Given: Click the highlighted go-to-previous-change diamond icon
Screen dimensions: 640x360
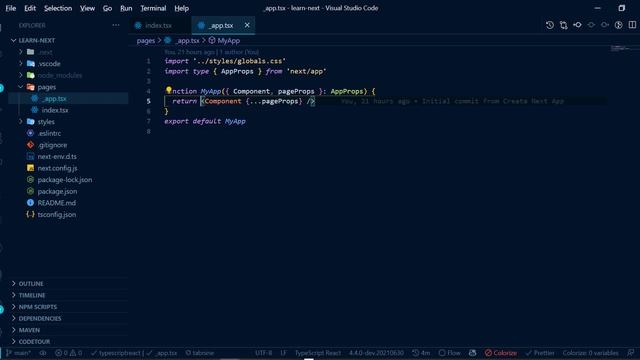Looking at the screenshot, I should [577, 25].
